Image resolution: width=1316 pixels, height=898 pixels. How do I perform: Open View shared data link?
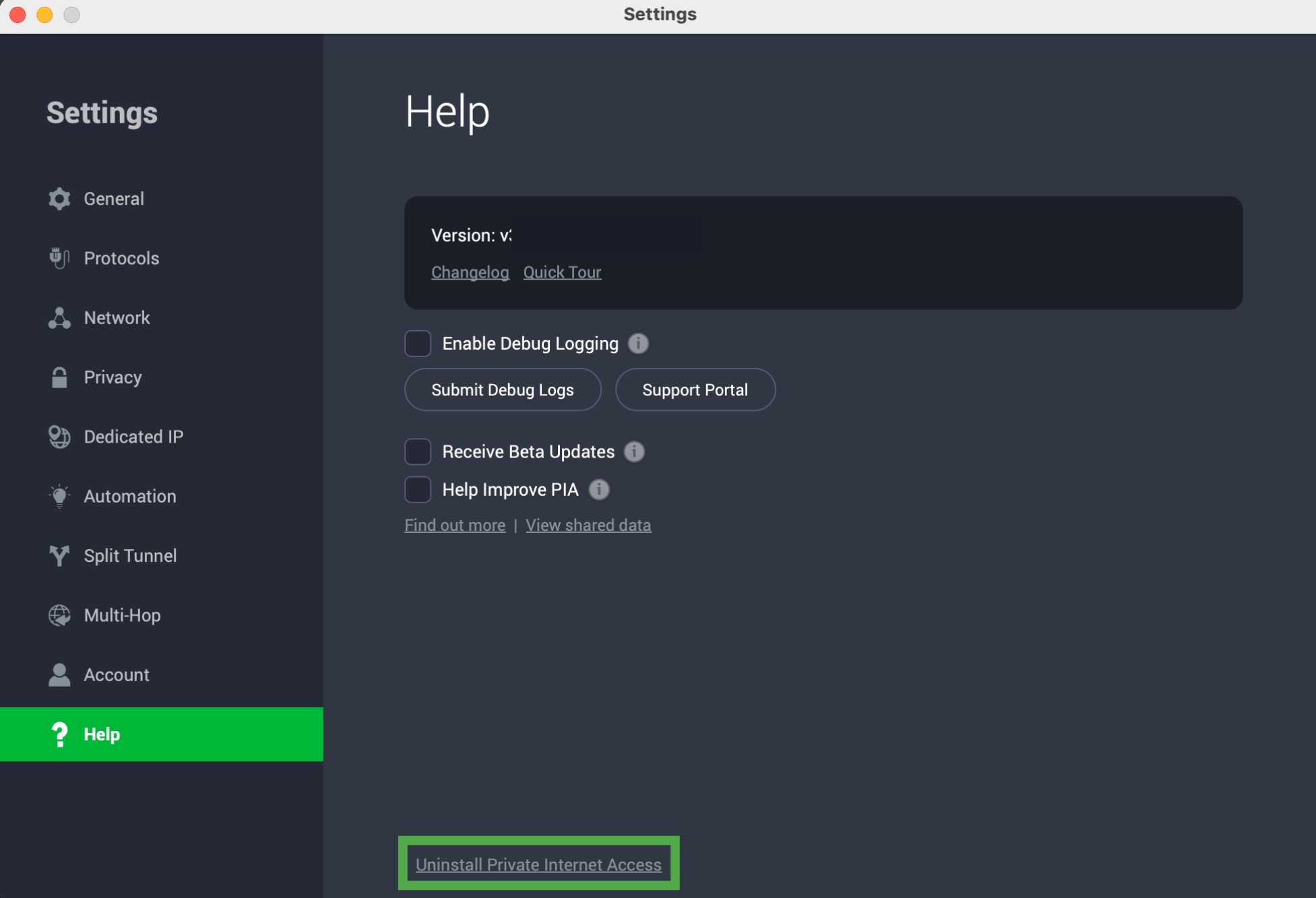(588, 525)
